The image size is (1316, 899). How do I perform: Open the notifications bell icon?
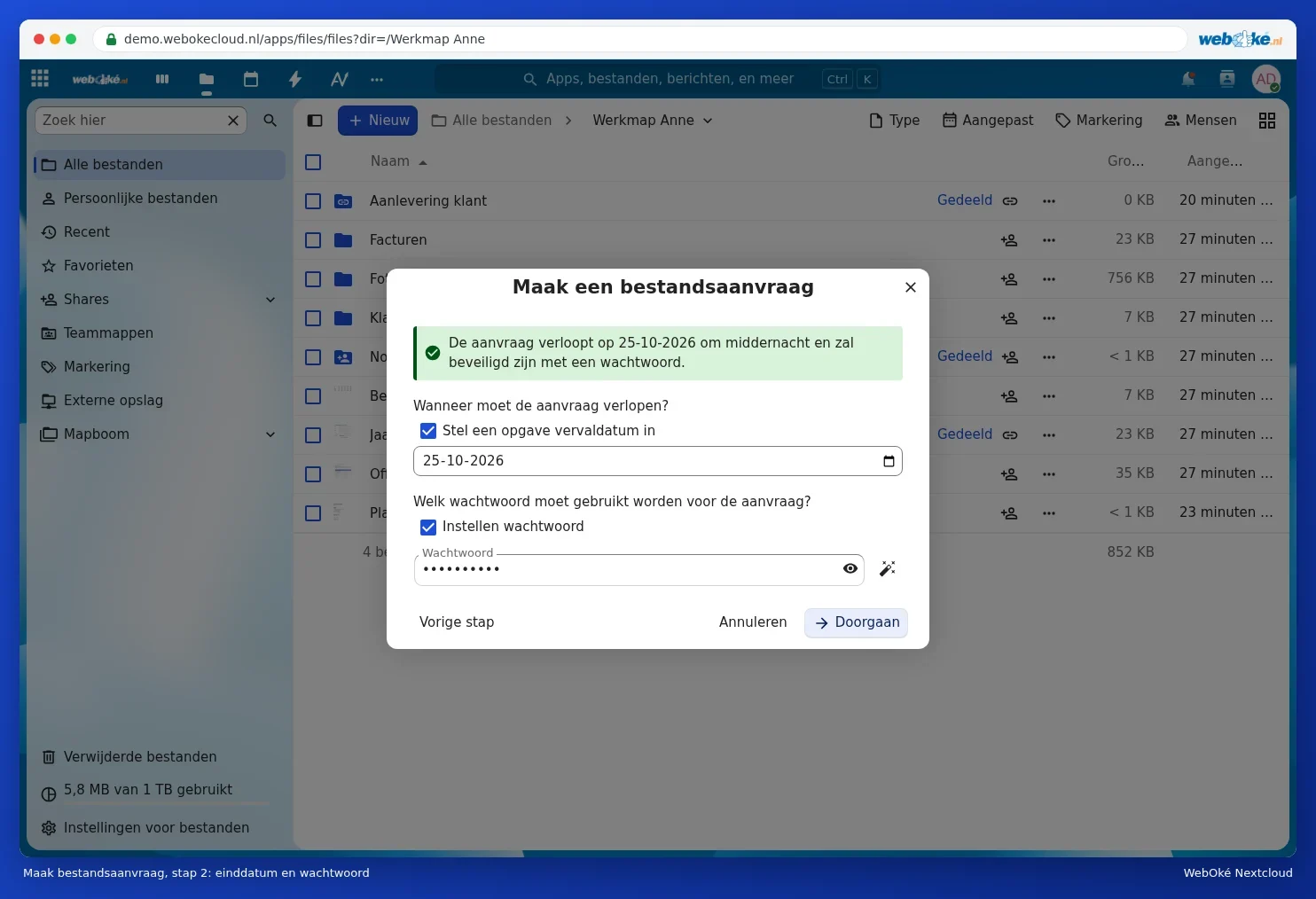tap(1188, 79)
